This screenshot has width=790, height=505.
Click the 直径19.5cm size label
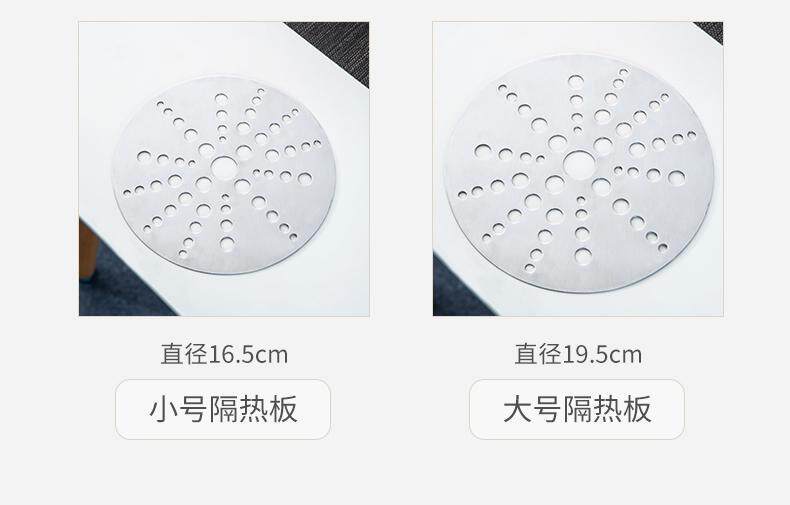(578, 354)
